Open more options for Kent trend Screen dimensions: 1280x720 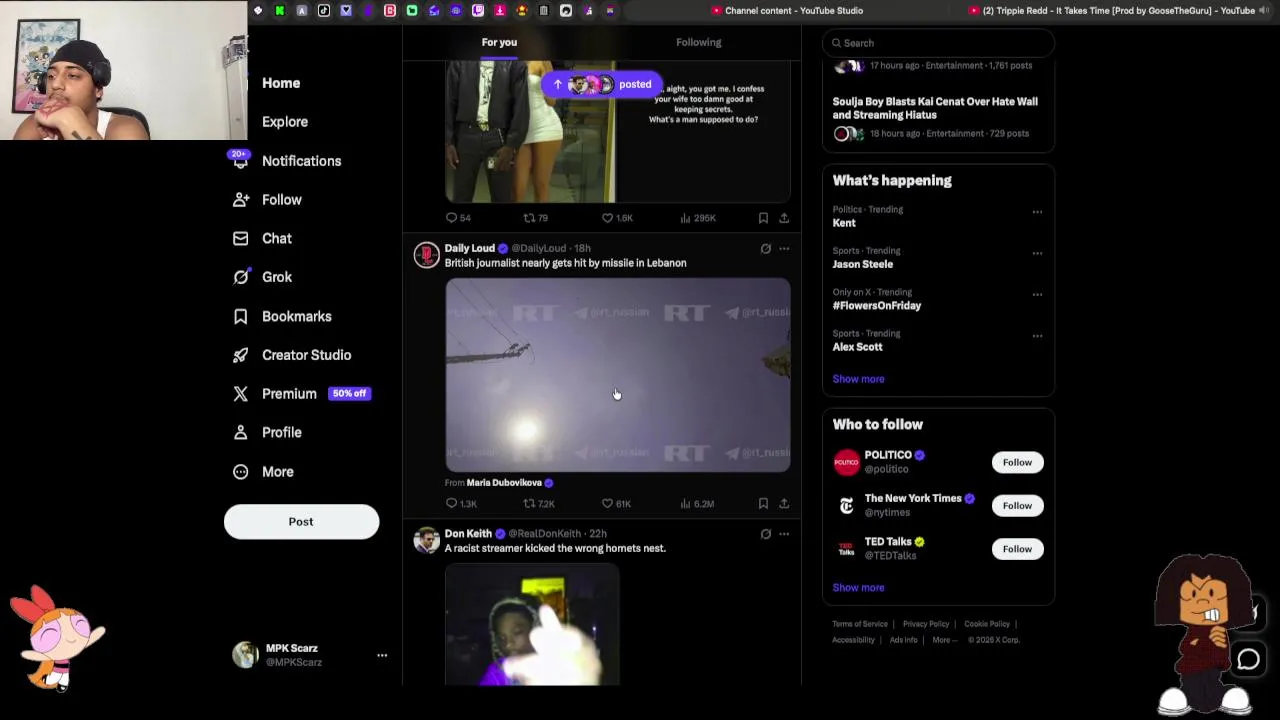tap(1037, 212)
